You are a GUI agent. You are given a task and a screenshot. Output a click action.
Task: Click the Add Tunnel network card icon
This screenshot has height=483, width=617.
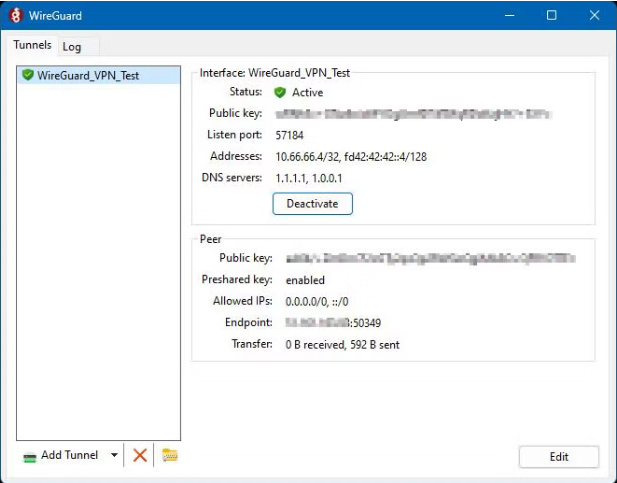pyautogui.click(x=30, y=457)
